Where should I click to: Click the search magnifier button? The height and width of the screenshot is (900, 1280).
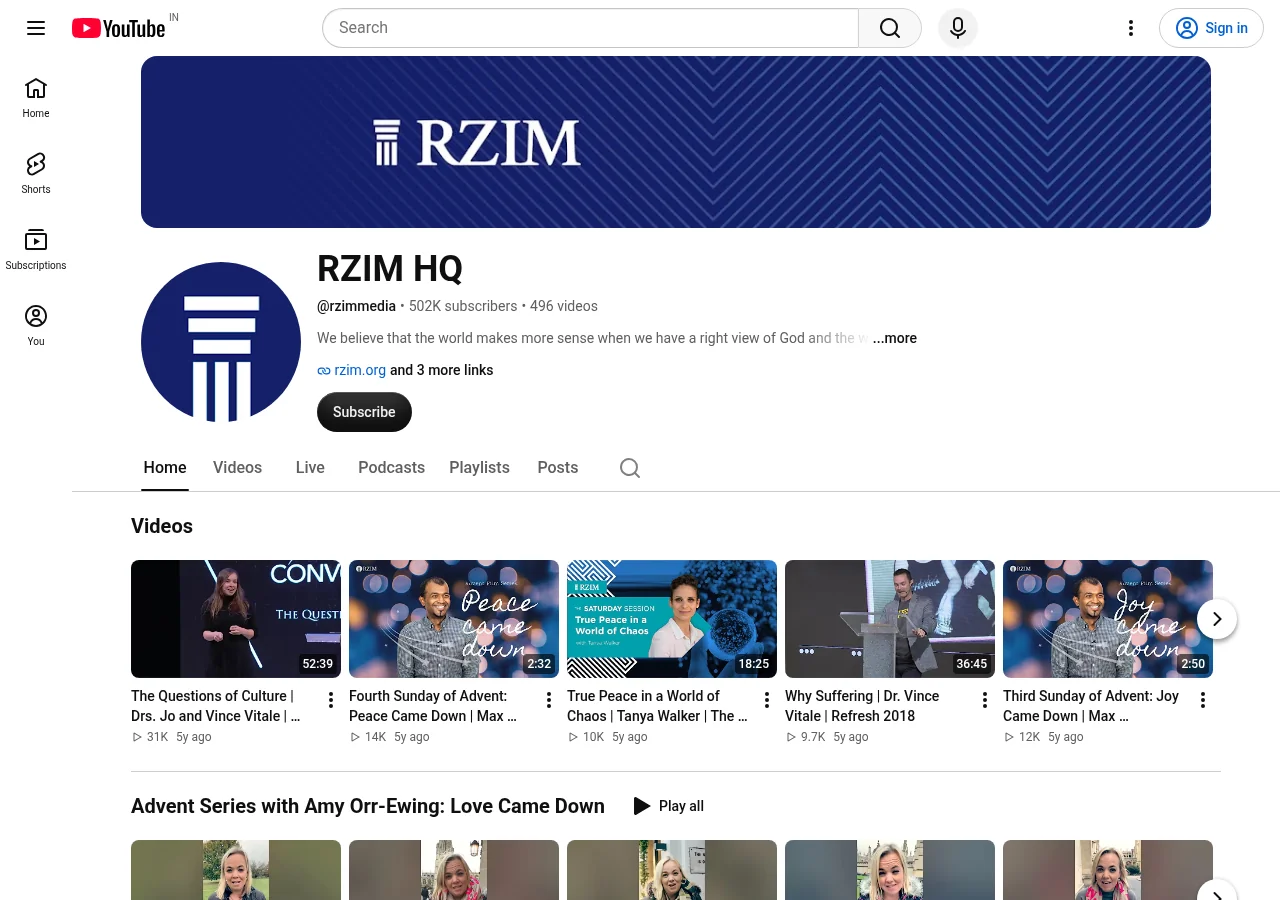(890, 28)
